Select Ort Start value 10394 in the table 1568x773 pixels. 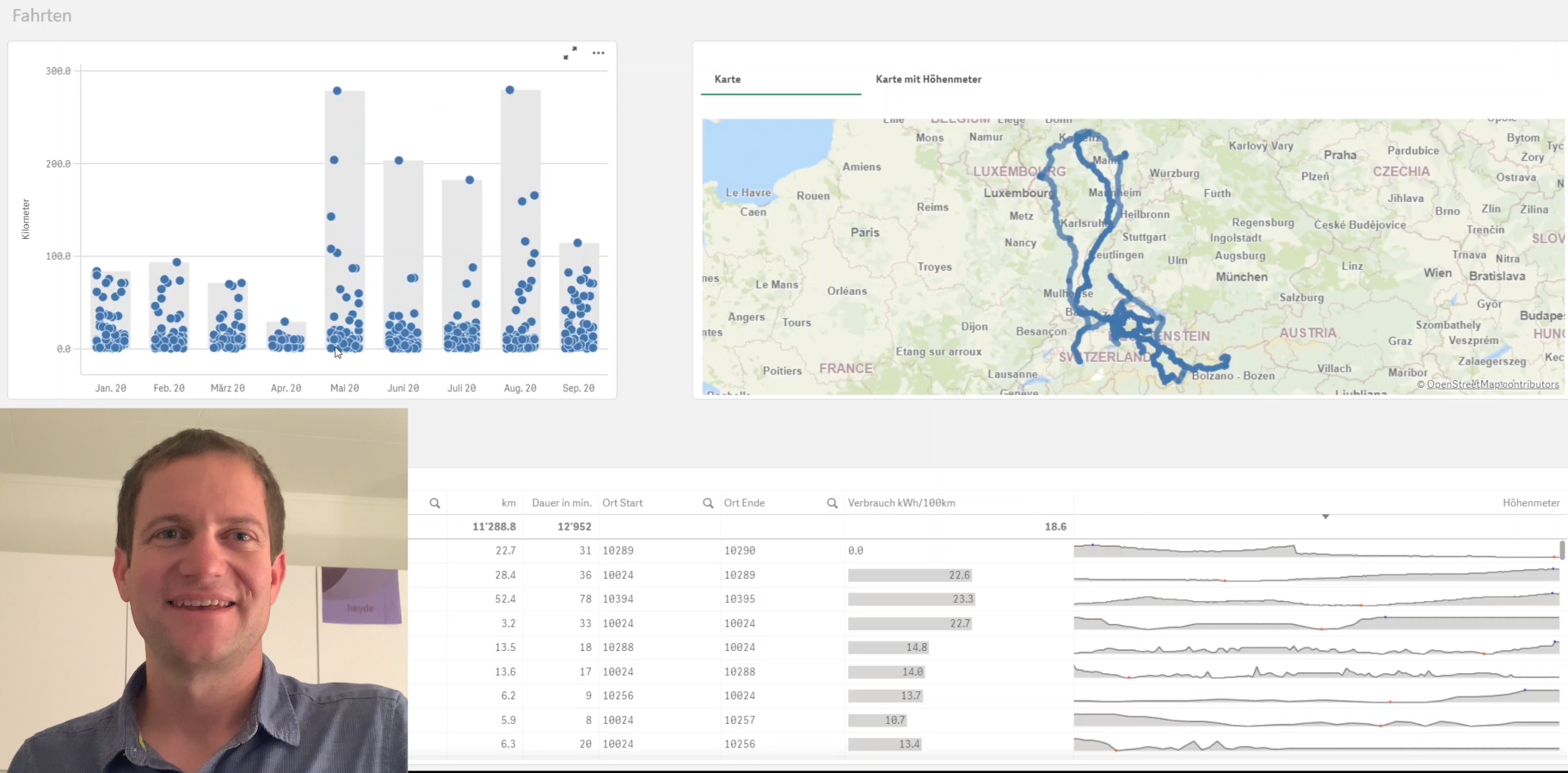coord(618,599)
